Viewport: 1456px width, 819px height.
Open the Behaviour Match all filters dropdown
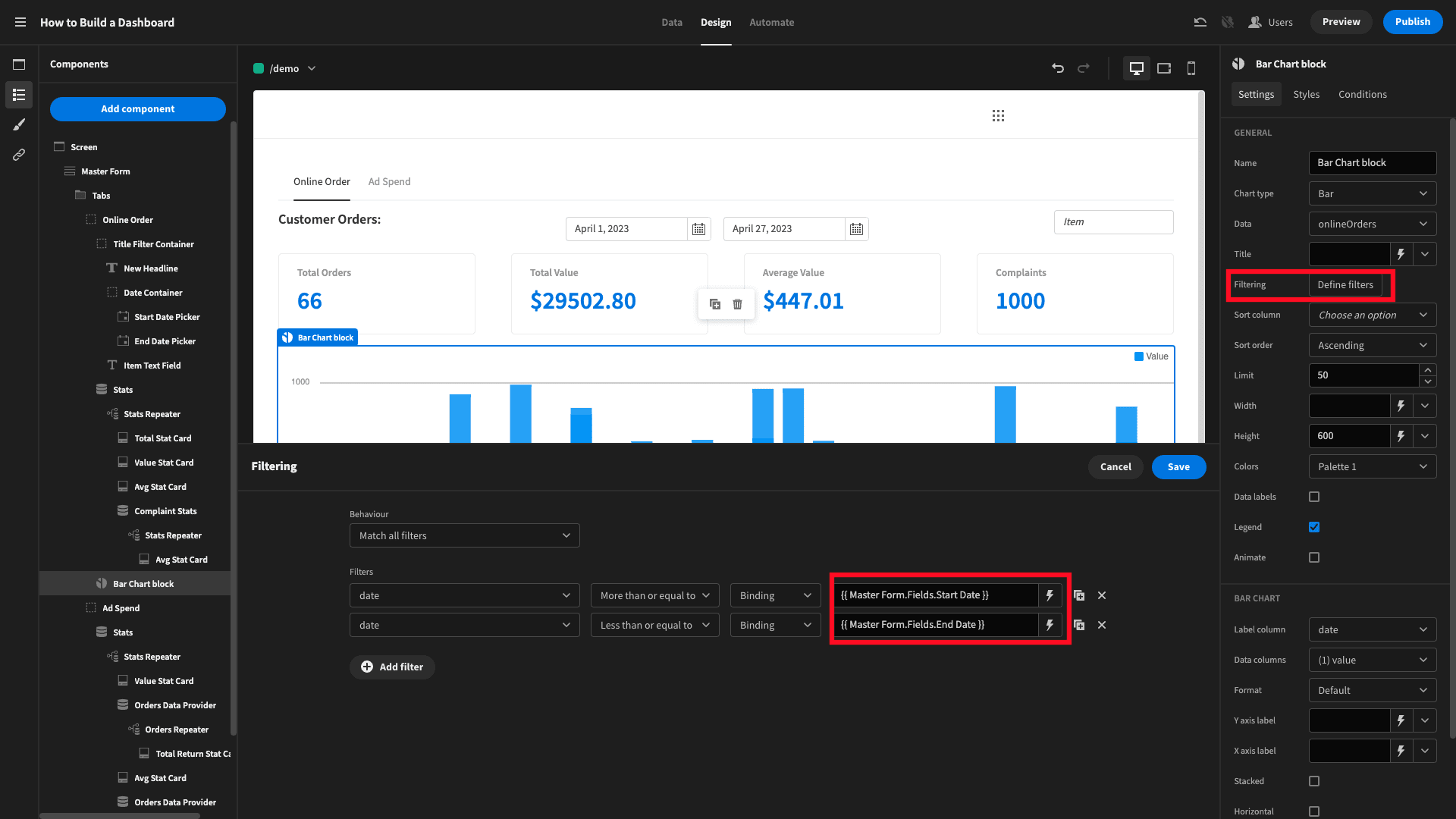pos(465,535)
